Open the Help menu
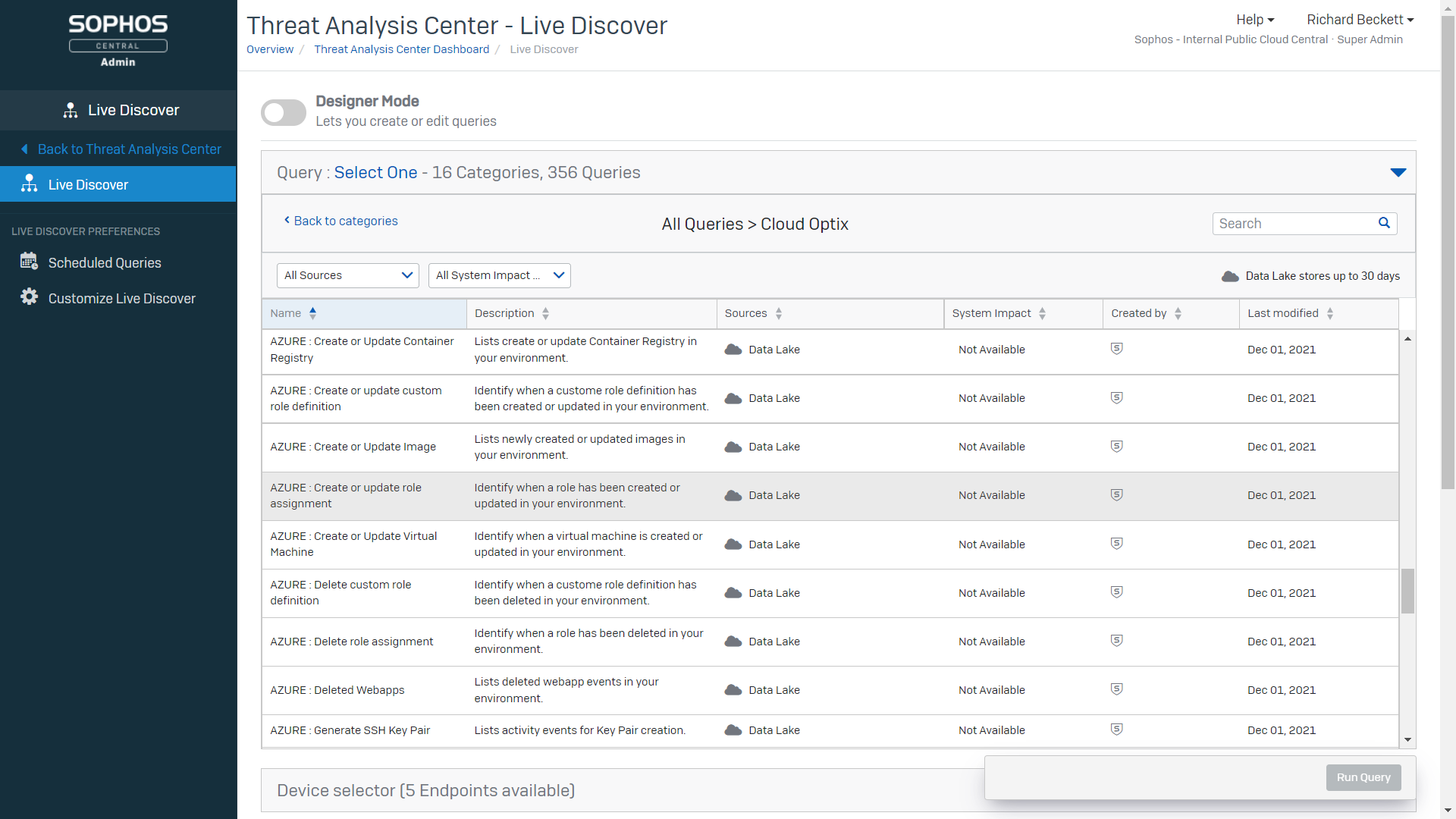This screenshot has height=819, width=1456. (1255, 20)
